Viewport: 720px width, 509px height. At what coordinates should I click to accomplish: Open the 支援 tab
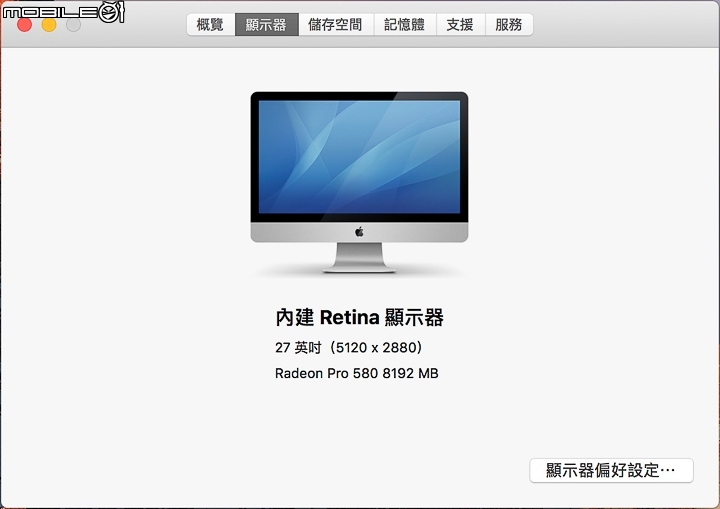click(x=461, y=24)
